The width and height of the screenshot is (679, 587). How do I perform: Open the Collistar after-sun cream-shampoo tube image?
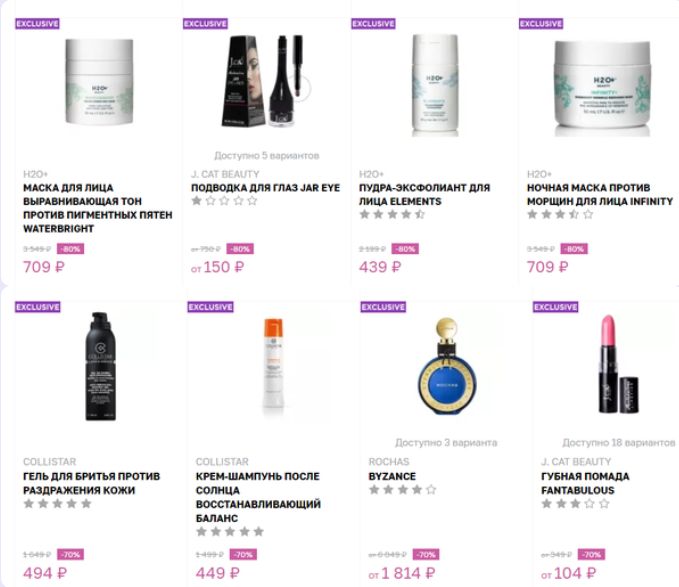[273, 363]
